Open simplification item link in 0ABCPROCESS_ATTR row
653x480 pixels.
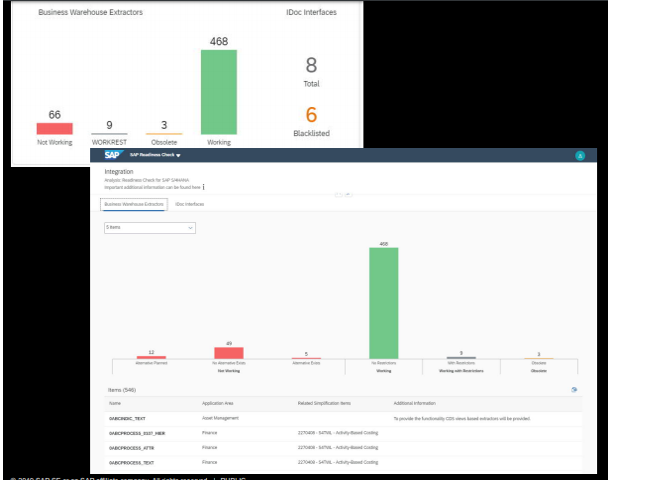click(338, 448)
